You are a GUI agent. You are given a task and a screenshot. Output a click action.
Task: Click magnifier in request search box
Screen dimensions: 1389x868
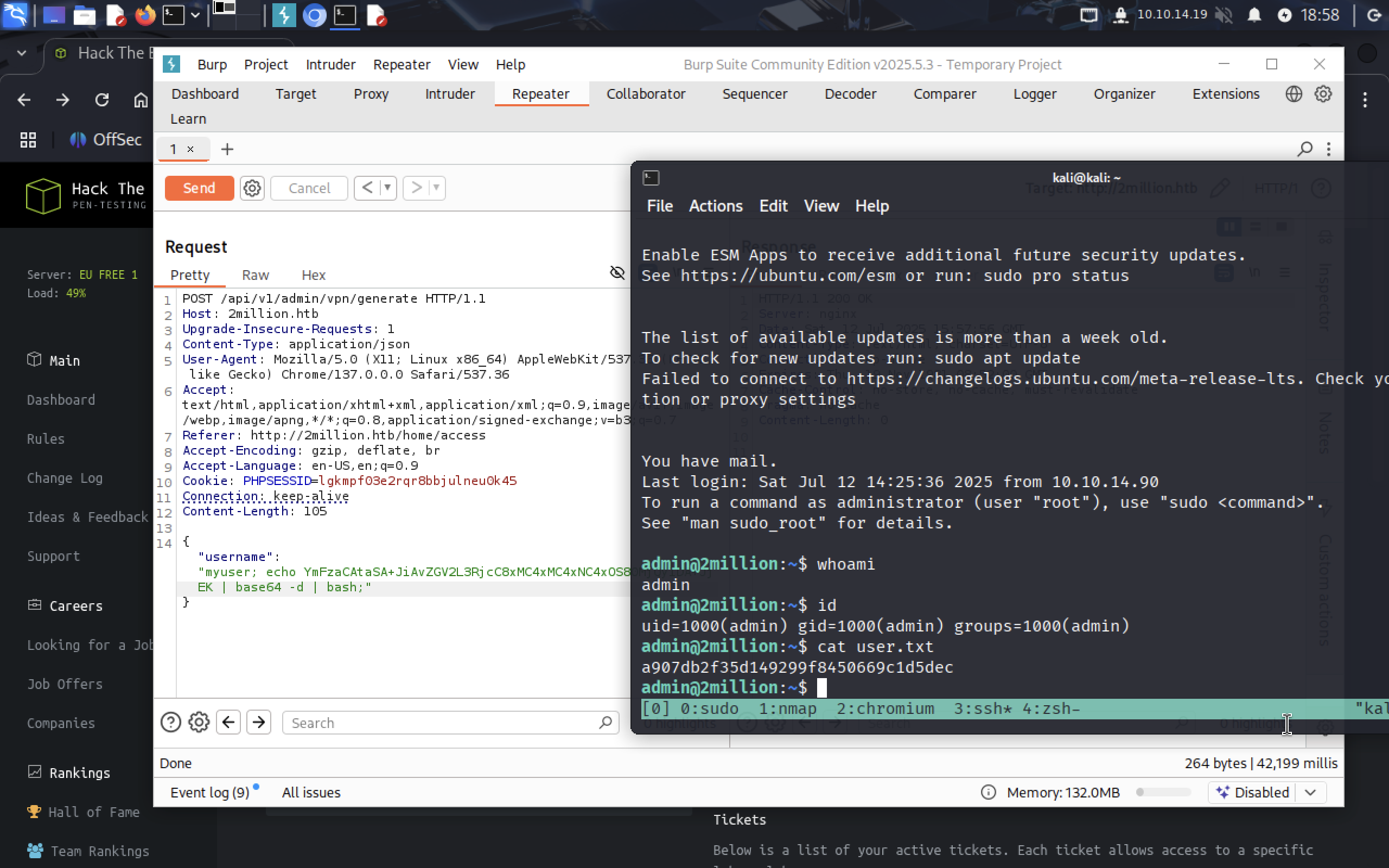pos(605,723)
